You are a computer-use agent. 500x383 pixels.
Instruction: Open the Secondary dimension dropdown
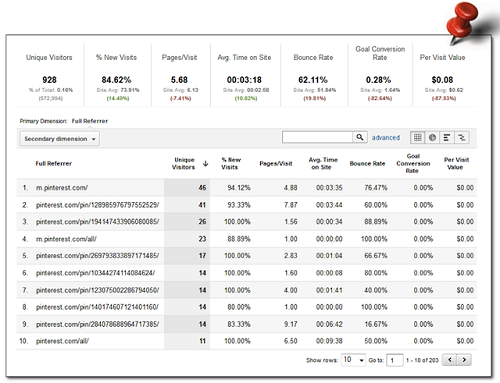pyautogui.click(x=60, y=139)
